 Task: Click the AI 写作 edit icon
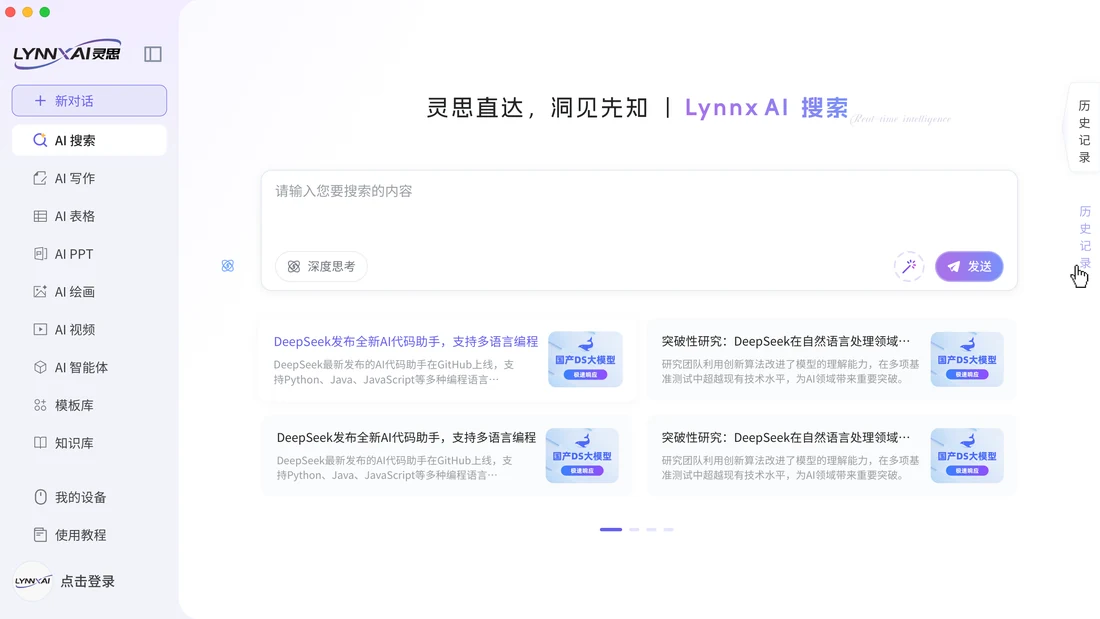point(40,178)
